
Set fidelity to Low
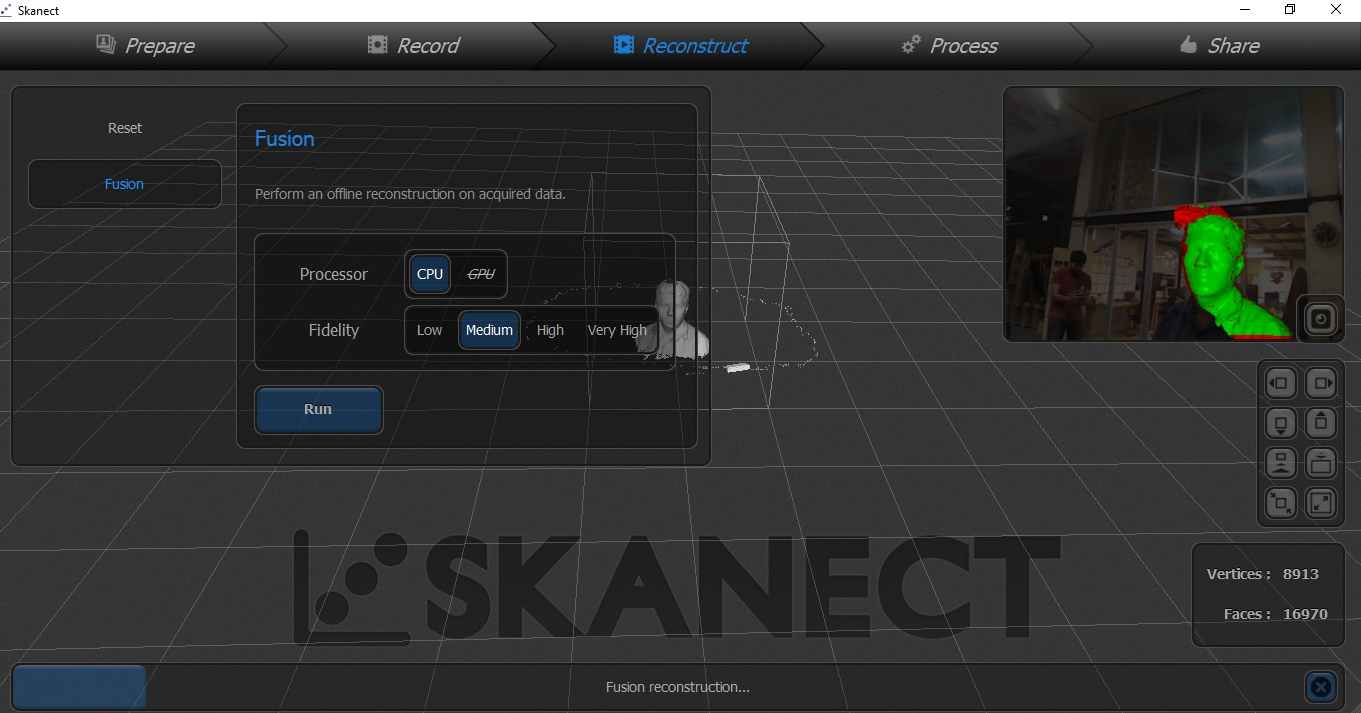pyautogui.click(x=429, y=330)
